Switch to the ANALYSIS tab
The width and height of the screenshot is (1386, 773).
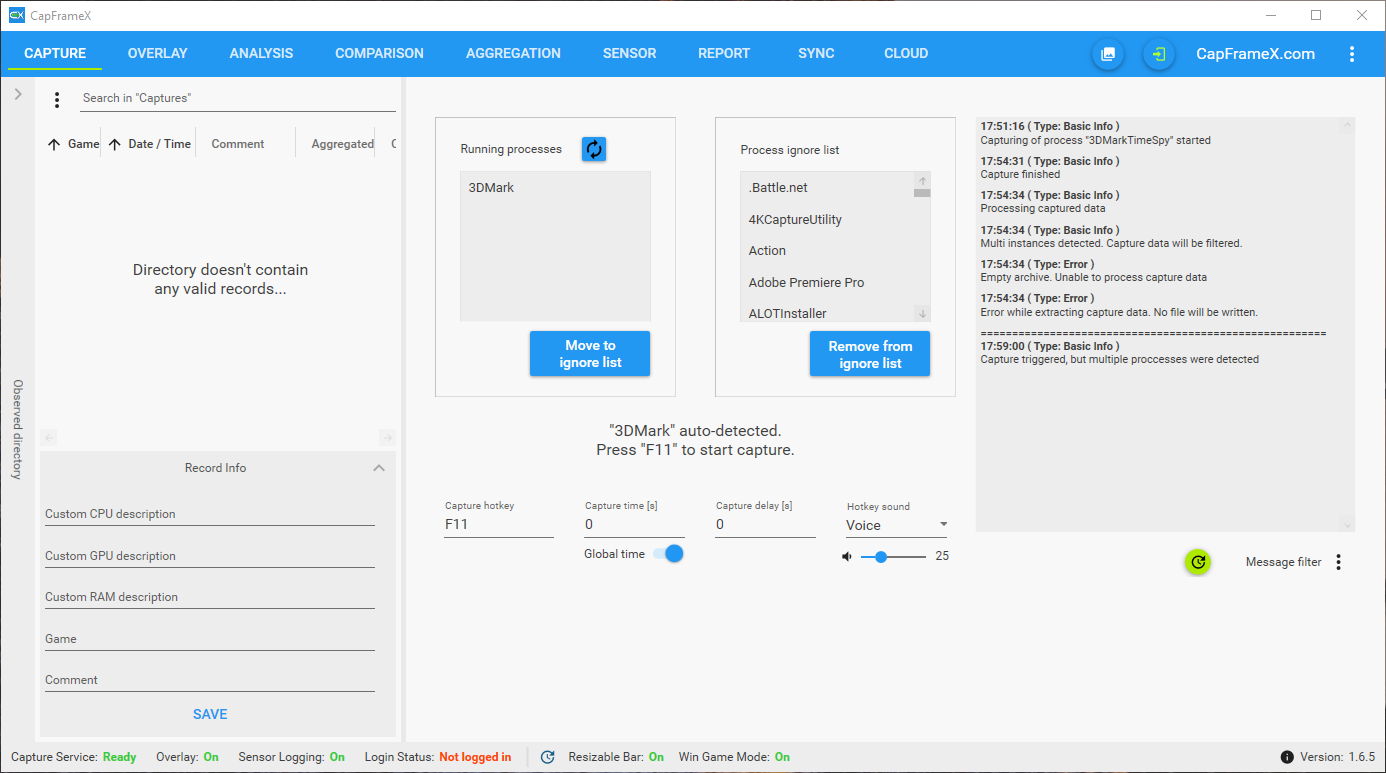coord(262,54)
